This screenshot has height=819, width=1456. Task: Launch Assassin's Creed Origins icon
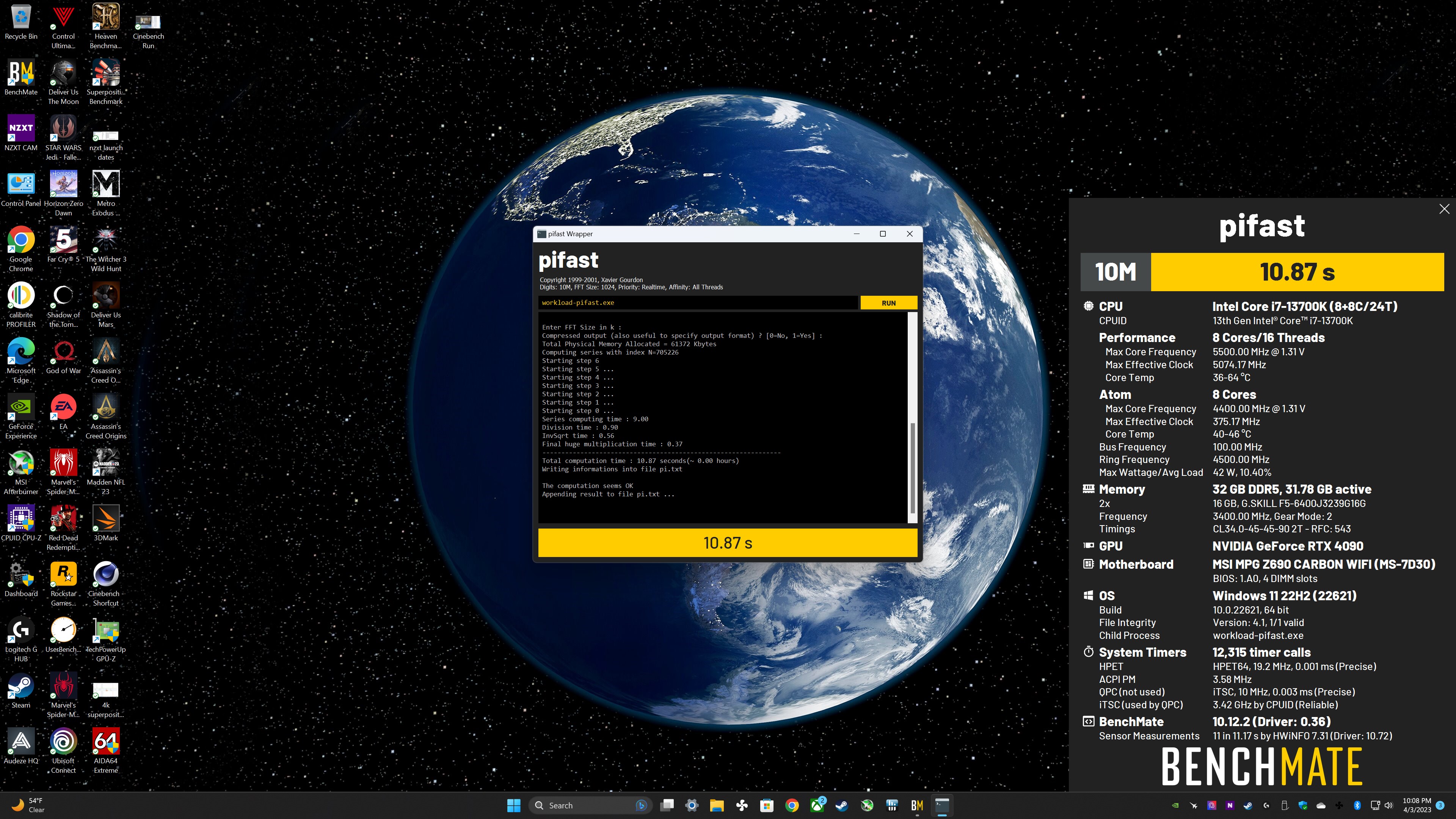coord(106,417)
